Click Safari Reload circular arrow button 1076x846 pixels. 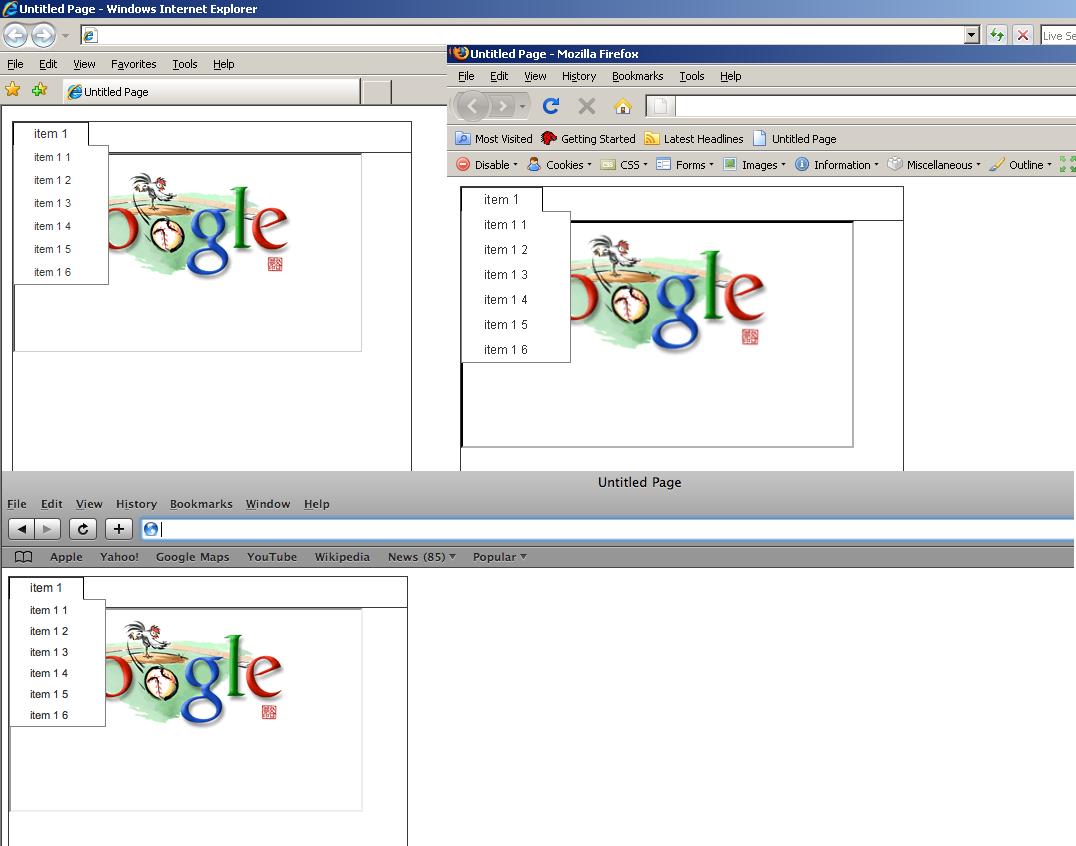click(82, 529)
